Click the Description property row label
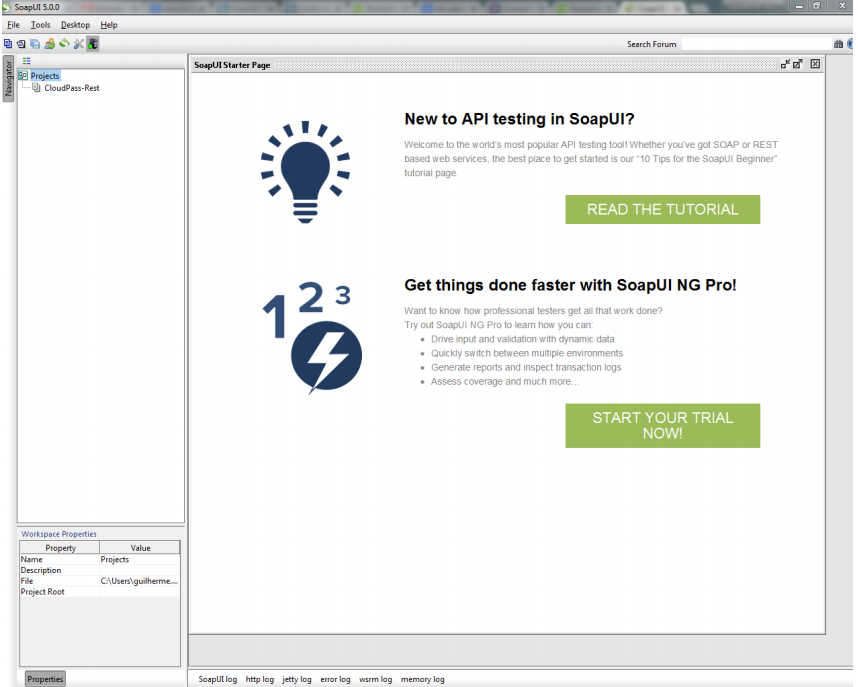The height and width of the screenshot is (687, 858). pyautogui.click(x=41, y=570)
